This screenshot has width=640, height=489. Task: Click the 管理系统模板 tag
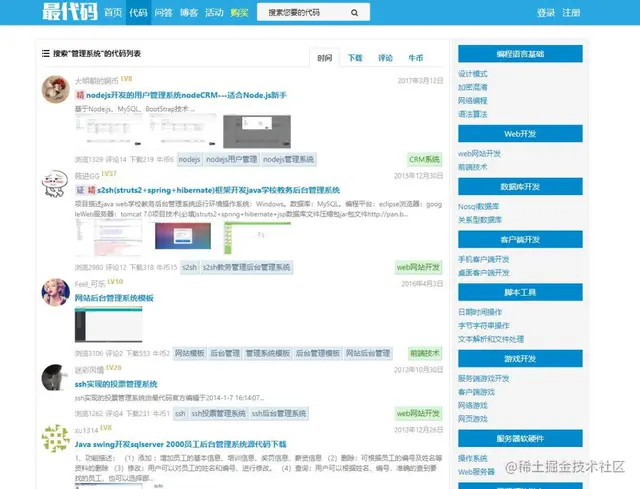[268, 353]
